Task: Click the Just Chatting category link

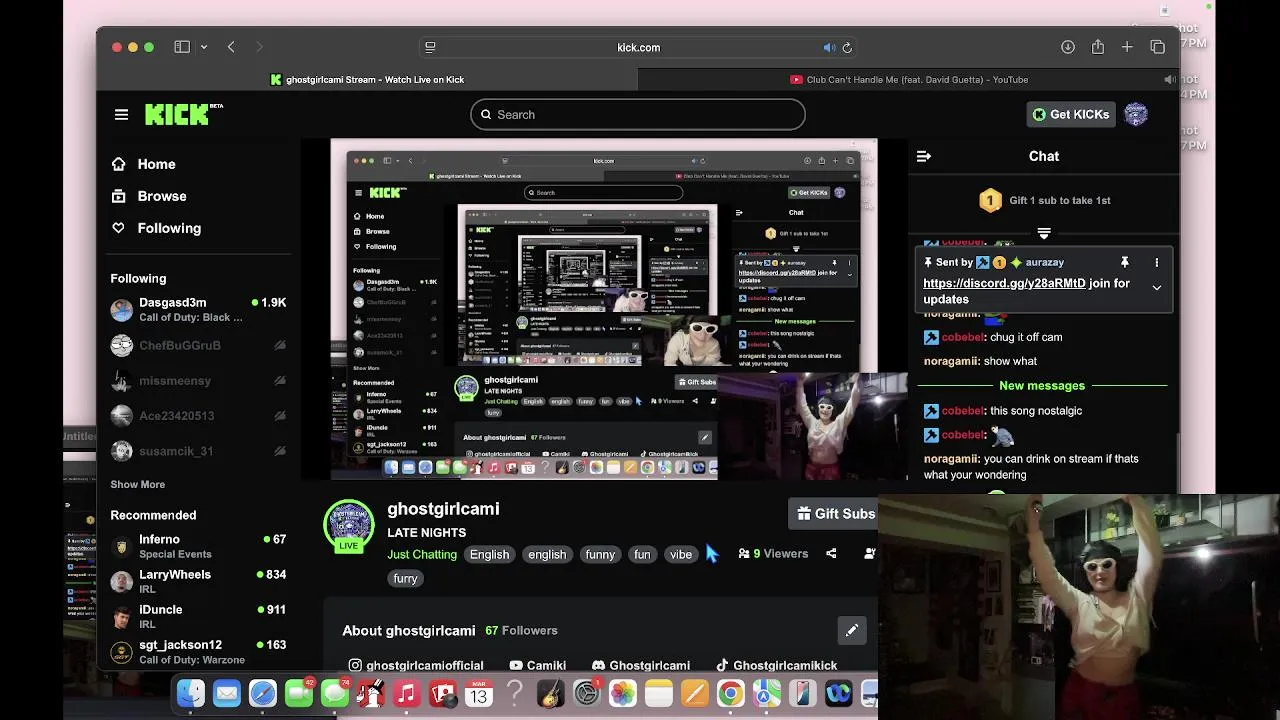Action: [x=422, y=555]
